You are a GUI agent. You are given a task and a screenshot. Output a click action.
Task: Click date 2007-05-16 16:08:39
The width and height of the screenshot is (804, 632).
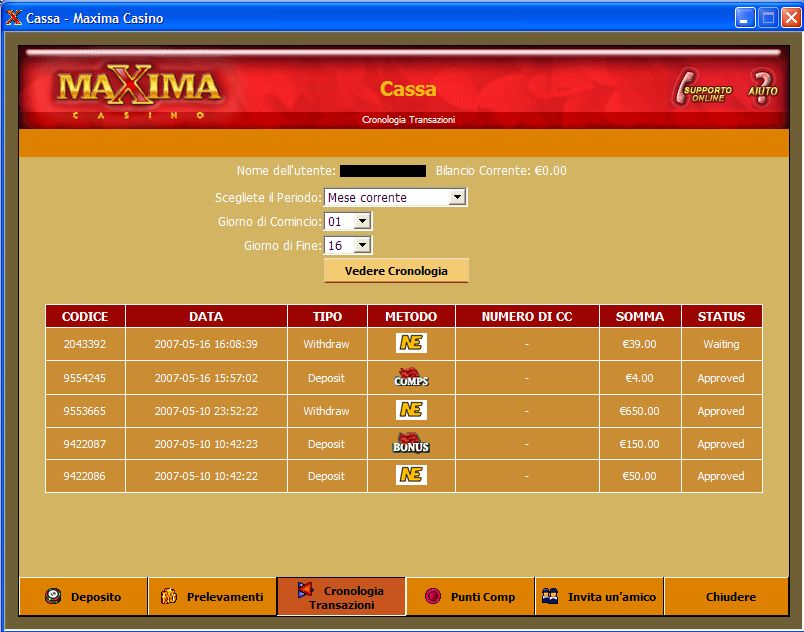206,344
